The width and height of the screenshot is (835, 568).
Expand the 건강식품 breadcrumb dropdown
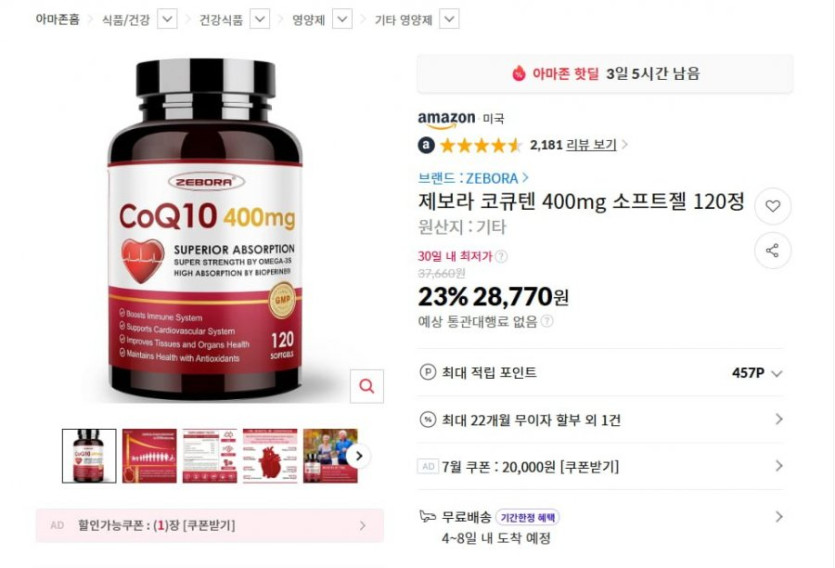pyautogui.click(x=260, y=20)
